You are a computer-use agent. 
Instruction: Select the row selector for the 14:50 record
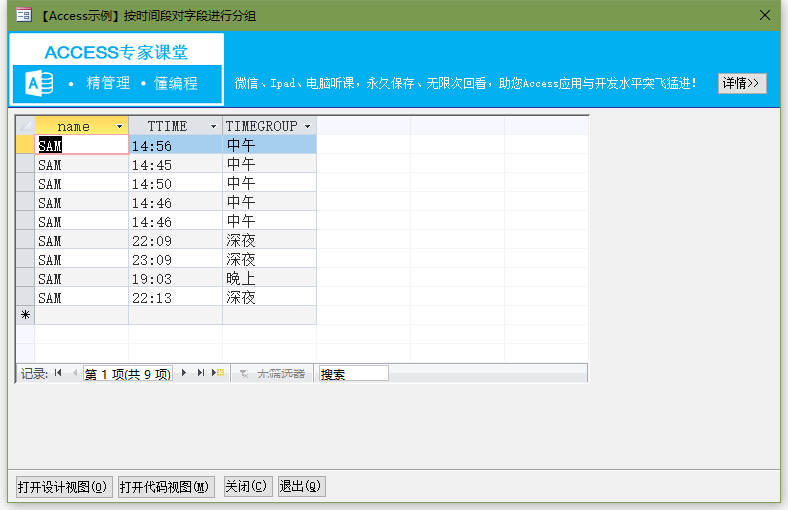tap(25, 183)
